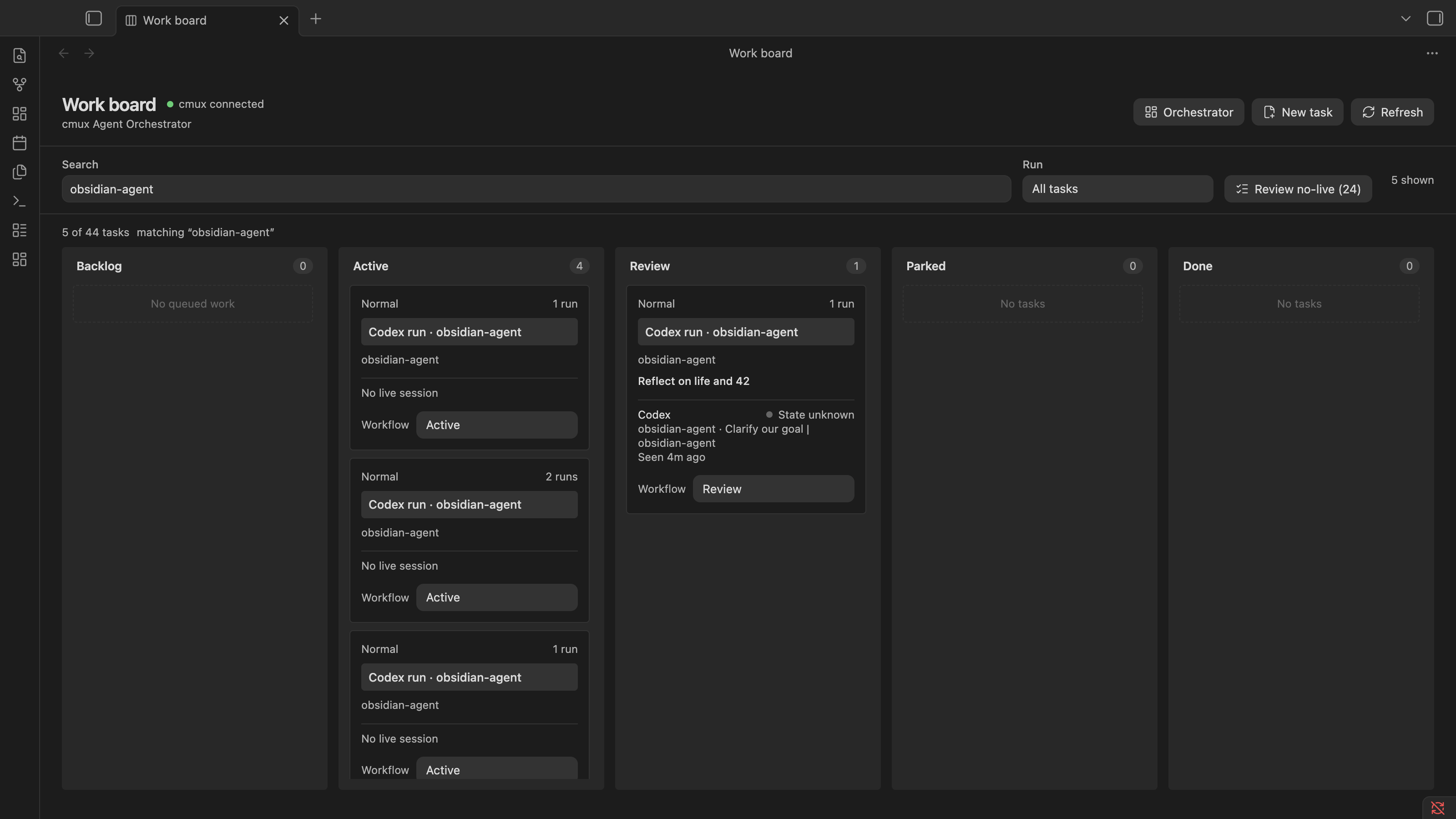Open new tab with plus icon
This screenshot has width=1456, height=819.
316,19
